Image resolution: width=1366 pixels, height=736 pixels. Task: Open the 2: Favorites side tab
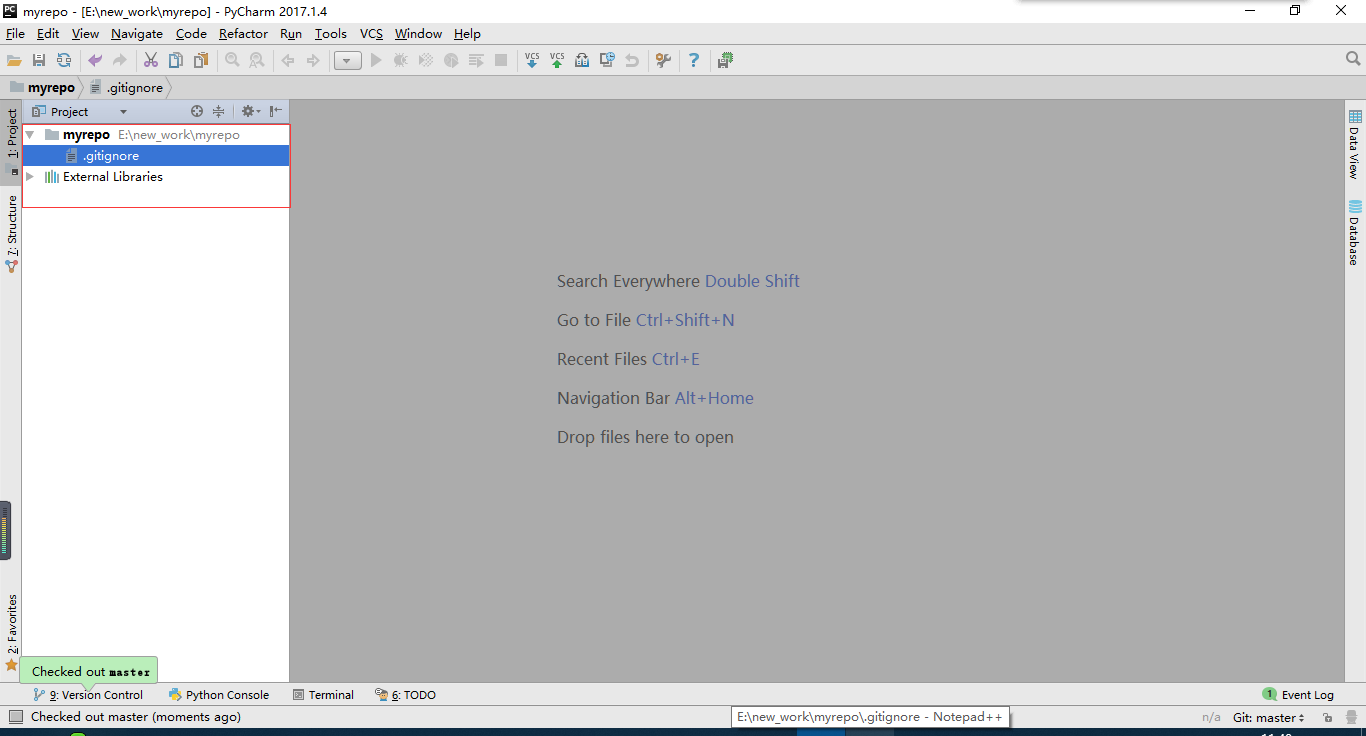point(11,632)
